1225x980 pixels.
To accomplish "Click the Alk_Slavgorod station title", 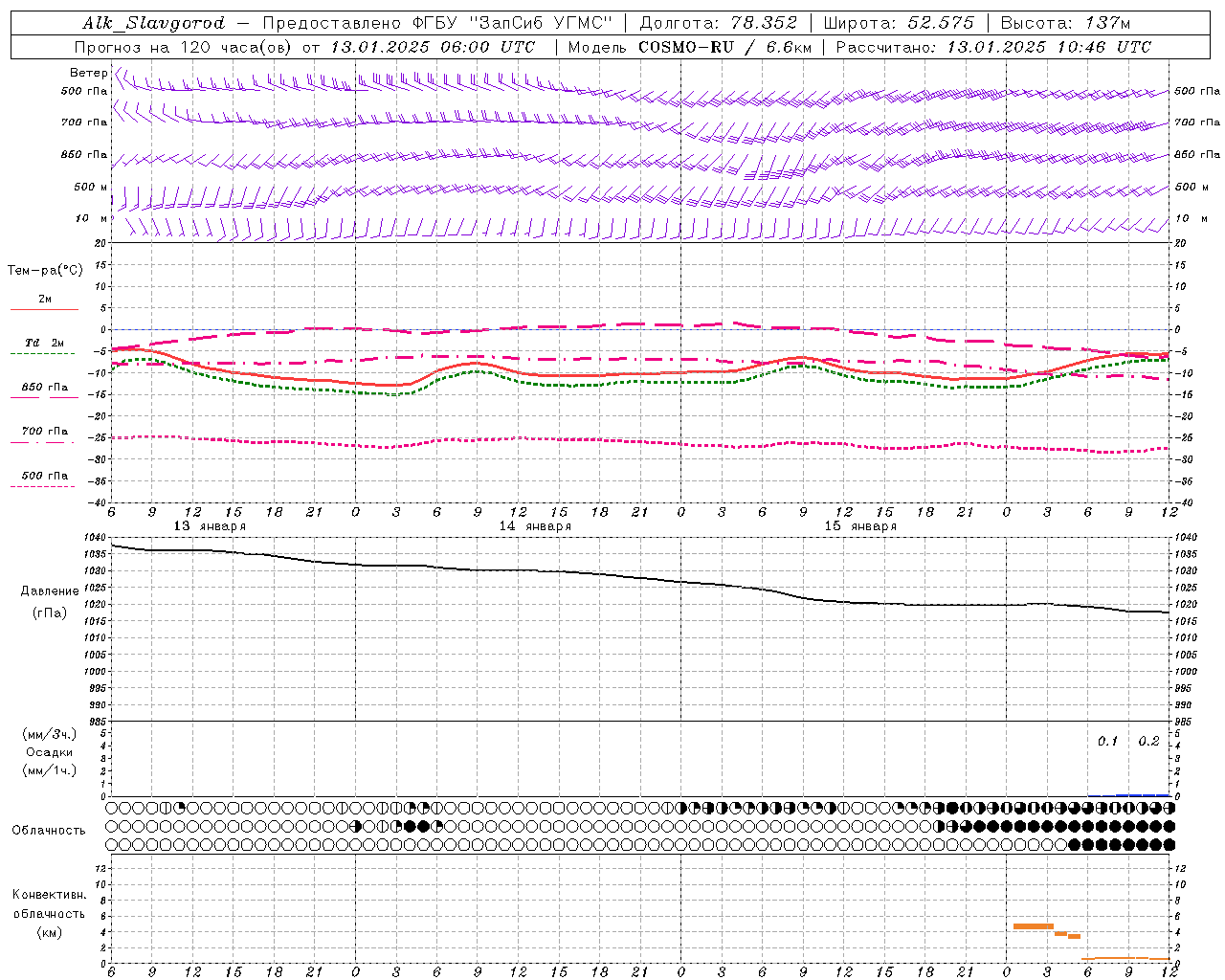I will pyautogui.click(x=154, y=23).
